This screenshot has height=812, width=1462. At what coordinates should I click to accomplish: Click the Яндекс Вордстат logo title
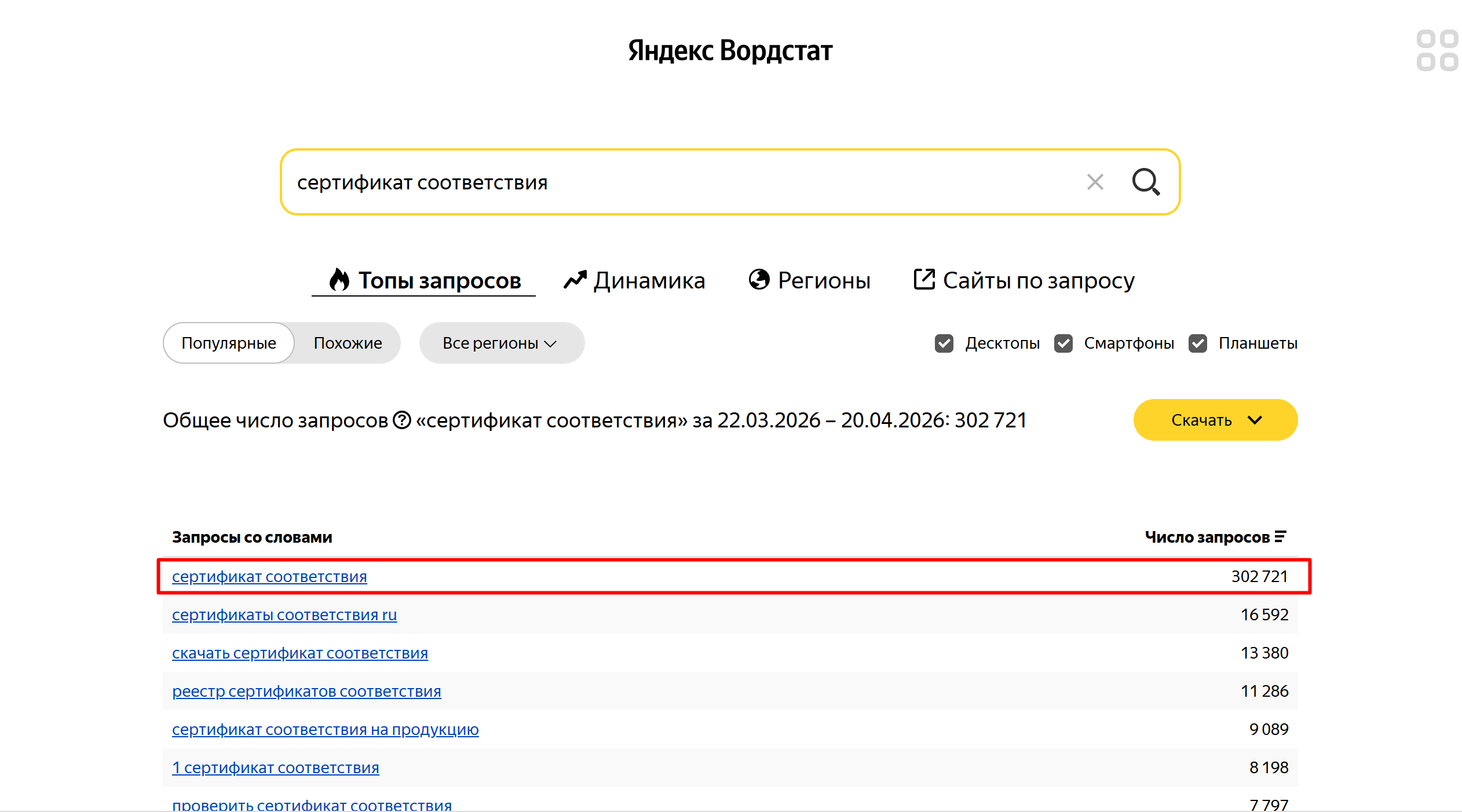coord(730,50)
